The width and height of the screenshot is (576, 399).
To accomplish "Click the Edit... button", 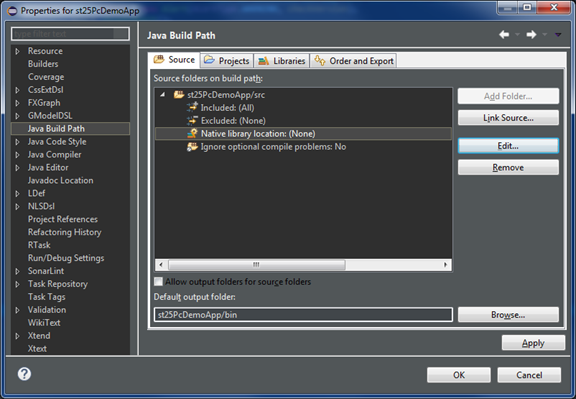I will (x=508, y=146).
